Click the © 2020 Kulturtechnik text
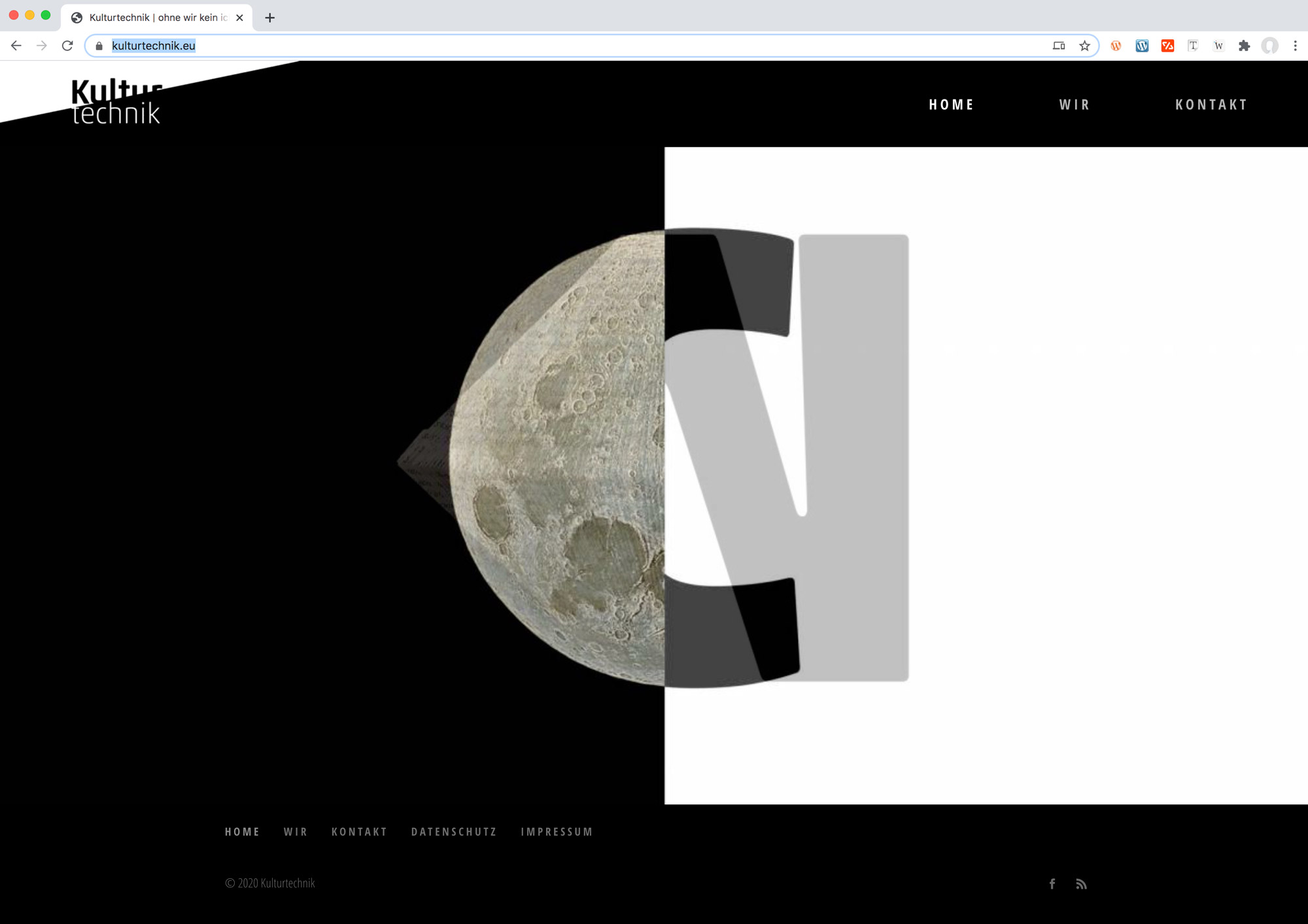This screenshot has height=924, width=1308. point(269,883)
